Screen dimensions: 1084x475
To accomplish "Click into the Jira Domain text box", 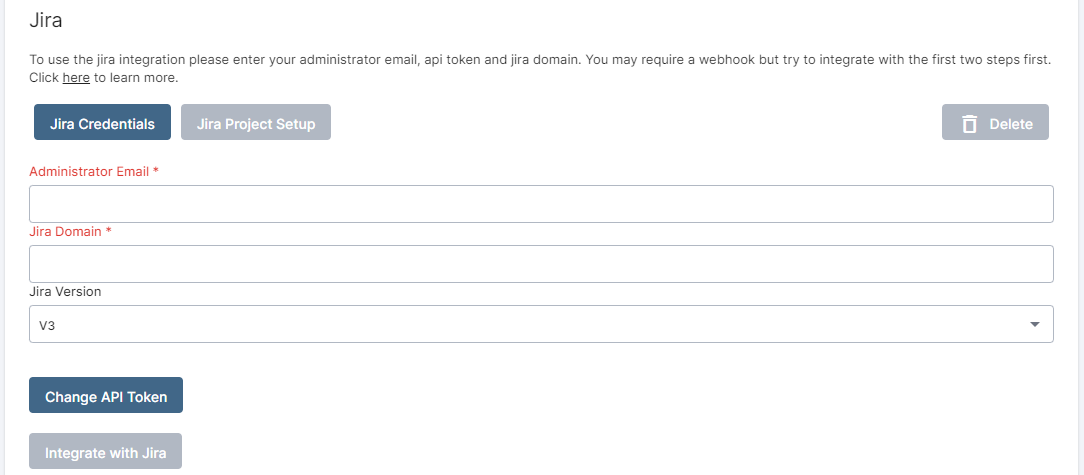I will pyautogui.click(x=541, y=264).
